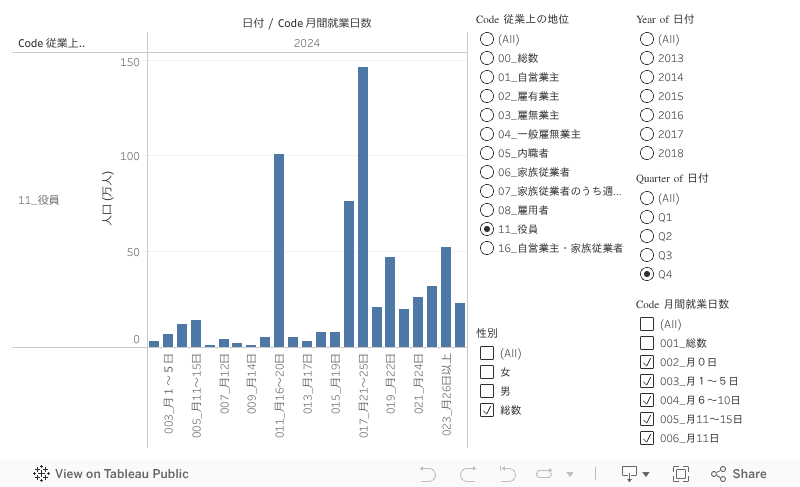Uncheck 005_月11～15日 checkbox
Screen dimensions: 800x487
(646, 419)
